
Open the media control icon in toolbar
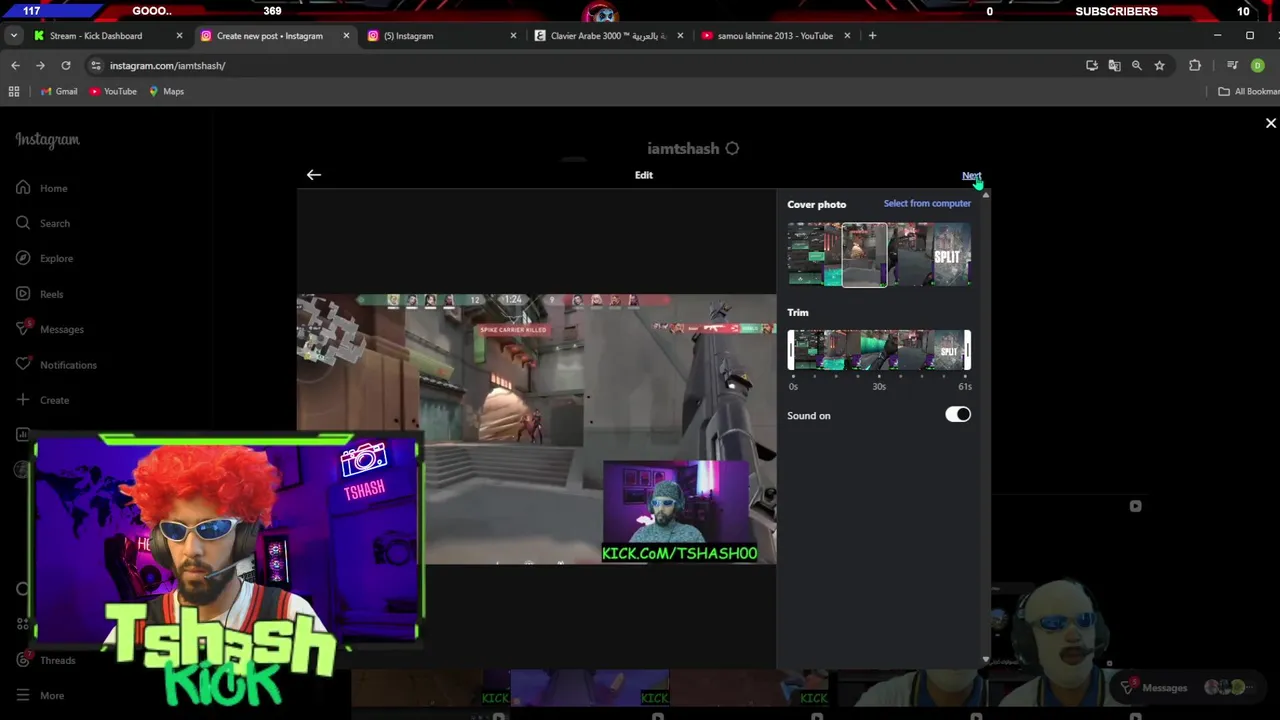point(1232,65)
